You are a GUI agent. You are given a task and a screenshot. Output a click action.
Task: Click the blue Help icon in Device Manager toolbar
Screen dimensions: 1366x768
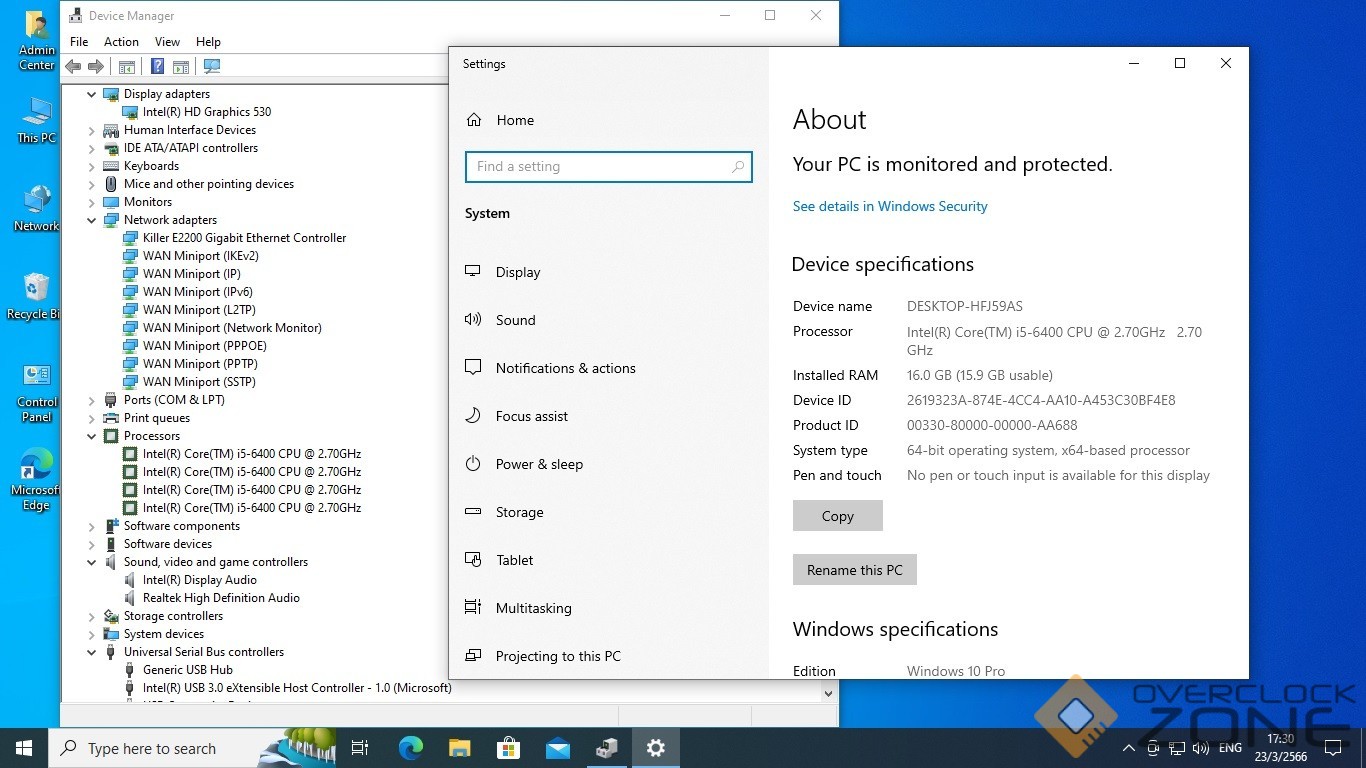[157, 66]
